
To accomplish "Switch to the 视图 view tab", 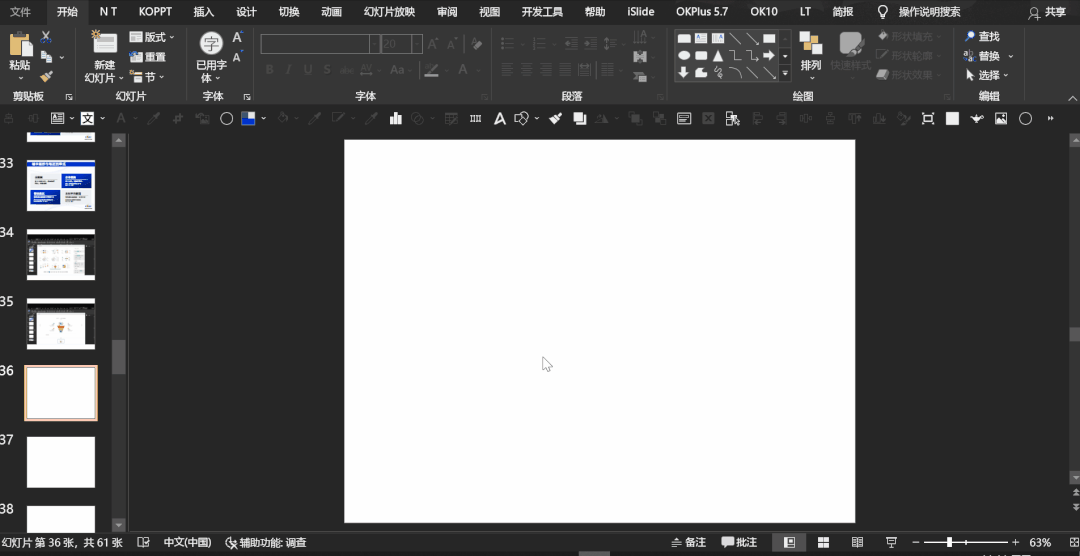I will coord(490,12).
